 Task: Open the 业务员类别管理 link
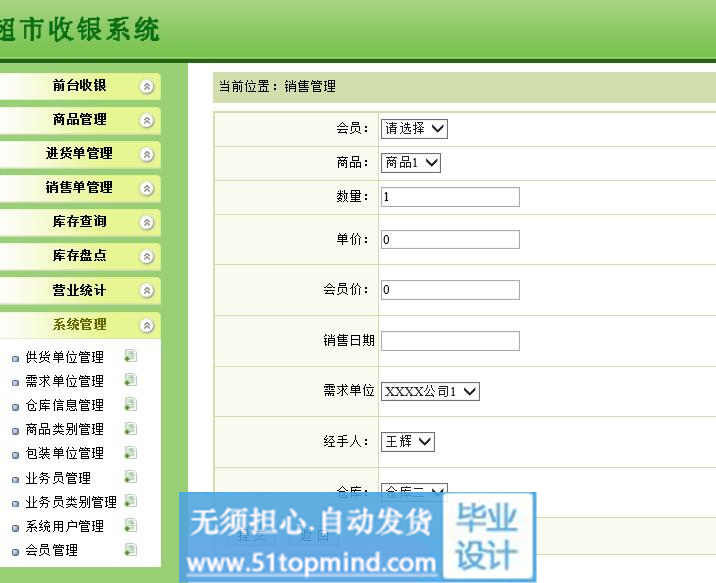(x=71, y=503)
